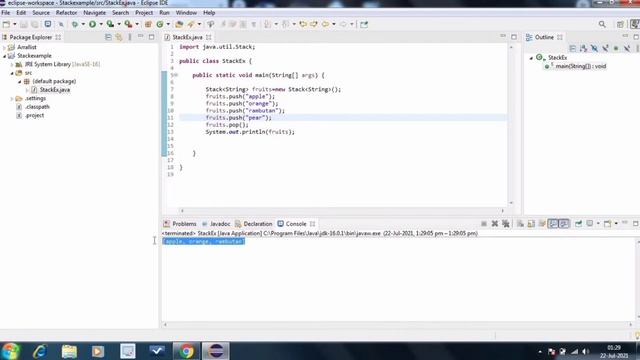This screenshot has width=640, height=360.
Task: Toggle Hide Fields in Outline toolbar
Action: pos(595,49)
